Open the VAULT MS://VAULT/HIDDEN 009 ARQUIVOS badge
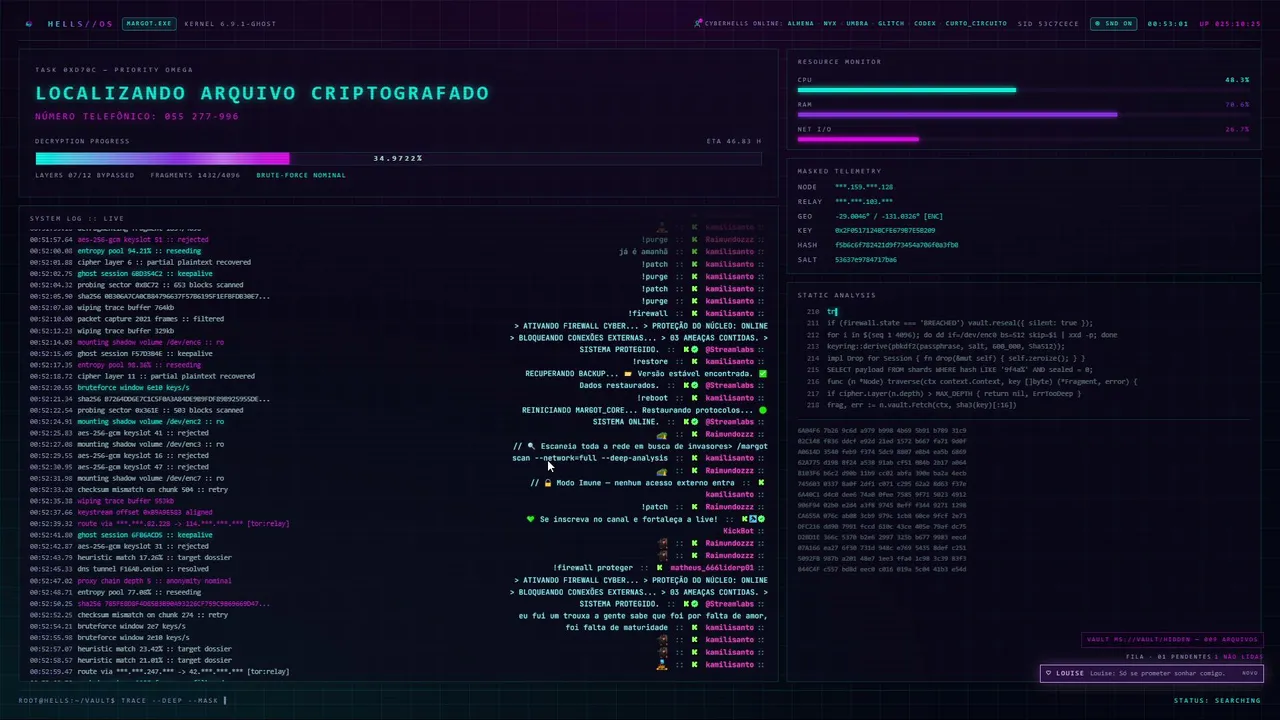Viewport: 1280px width, 720px height. tap(1172, 639)
